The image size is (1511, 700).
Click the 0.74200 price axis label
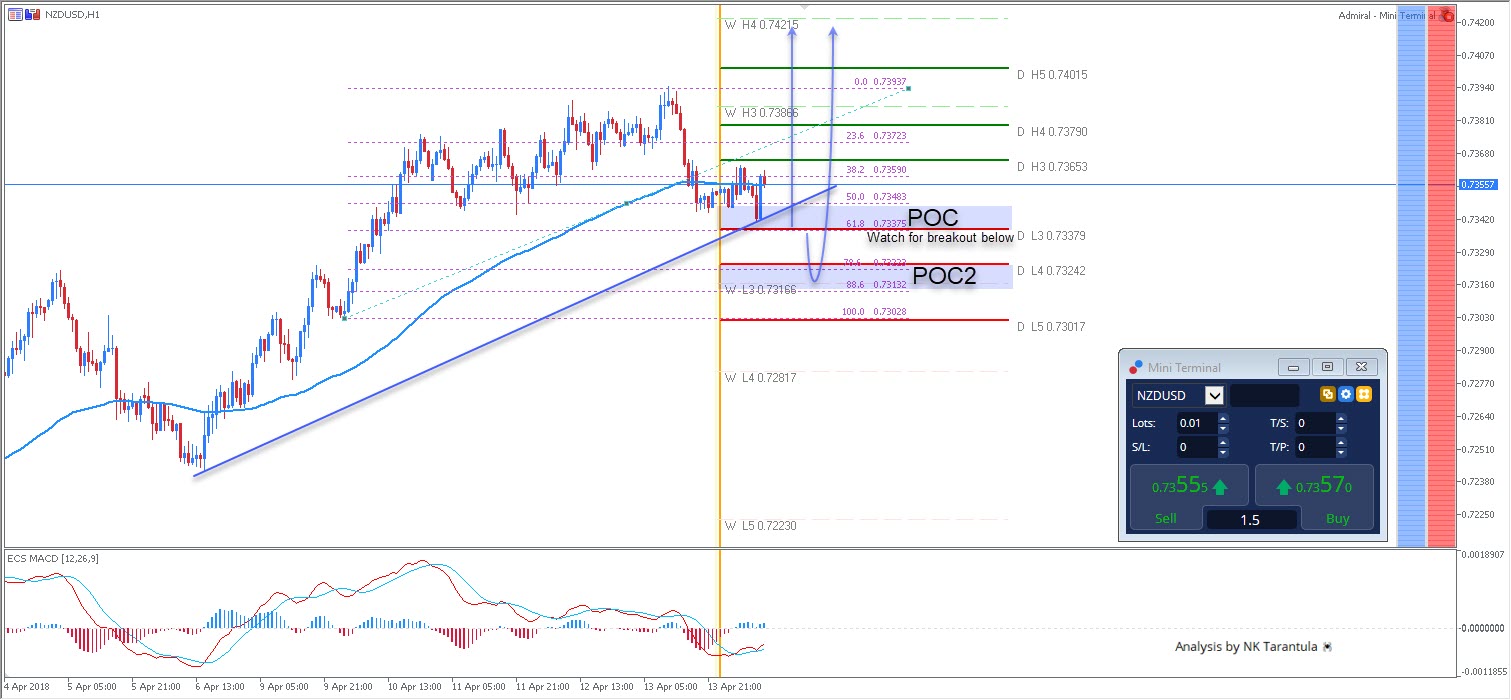(1478, 23)
